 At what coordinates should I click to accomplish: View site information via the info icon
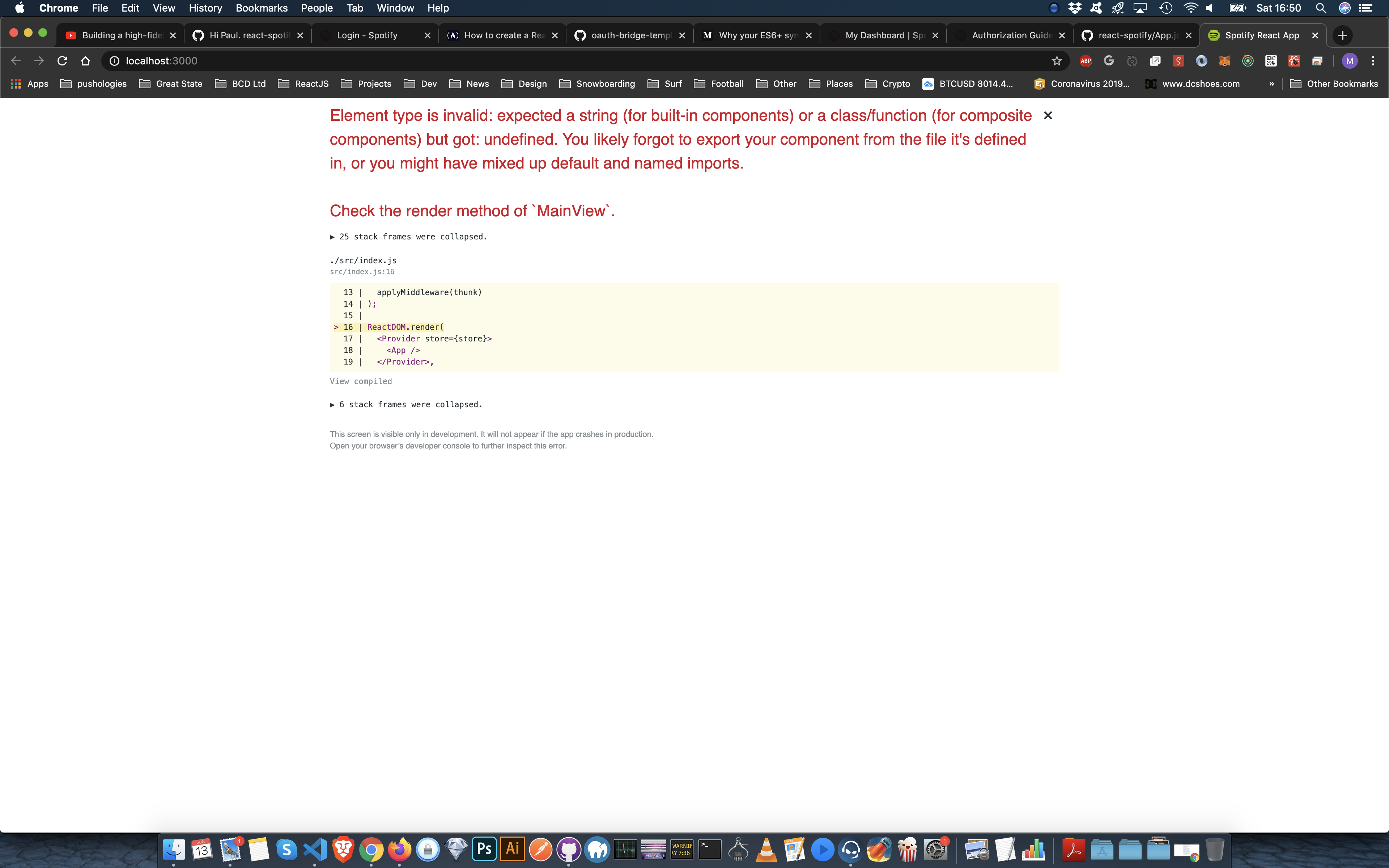[x=114, y=60]
